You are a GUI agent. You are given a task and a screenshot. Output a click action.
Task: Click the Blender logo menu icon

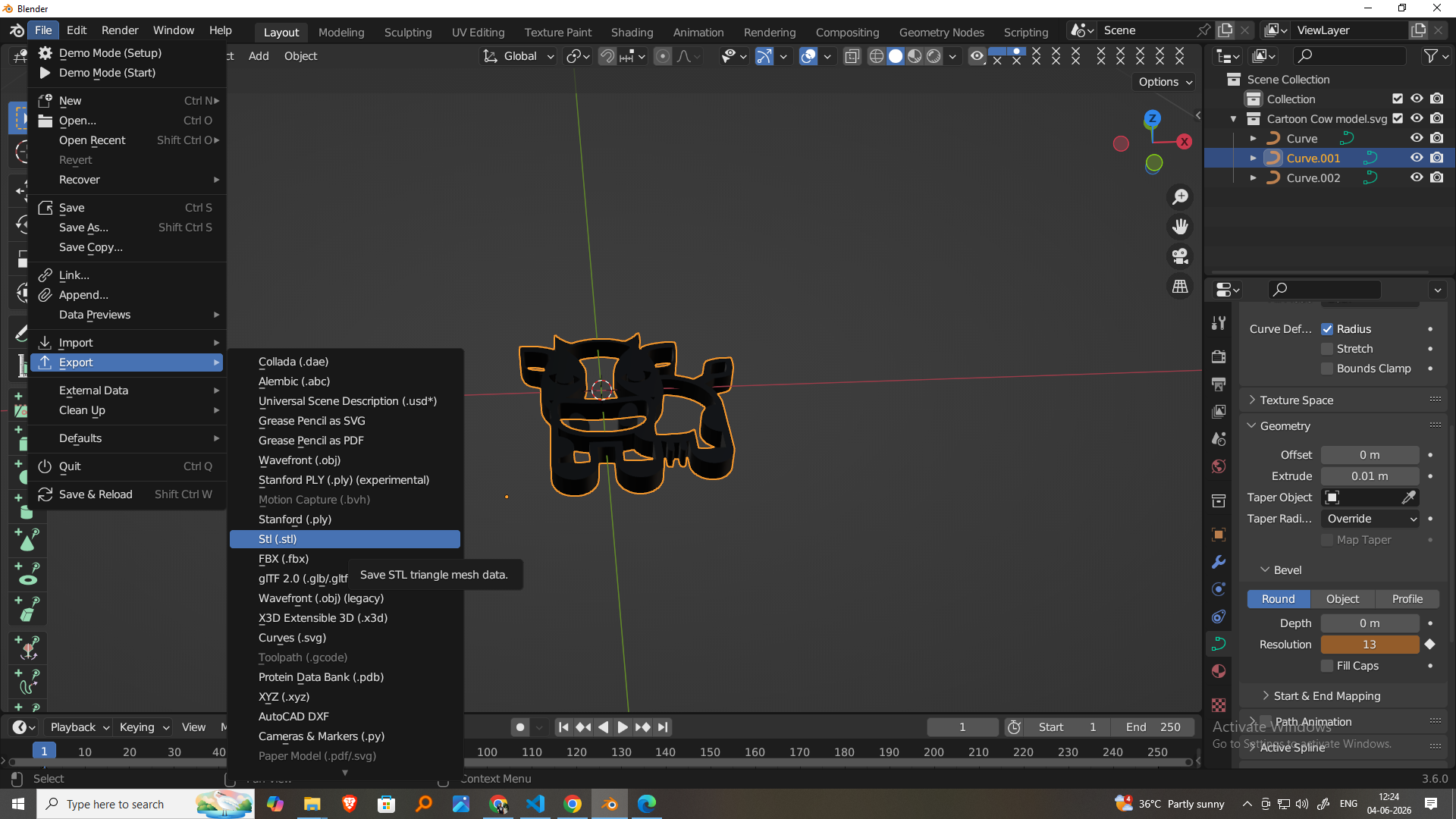[x=17, y=30]
